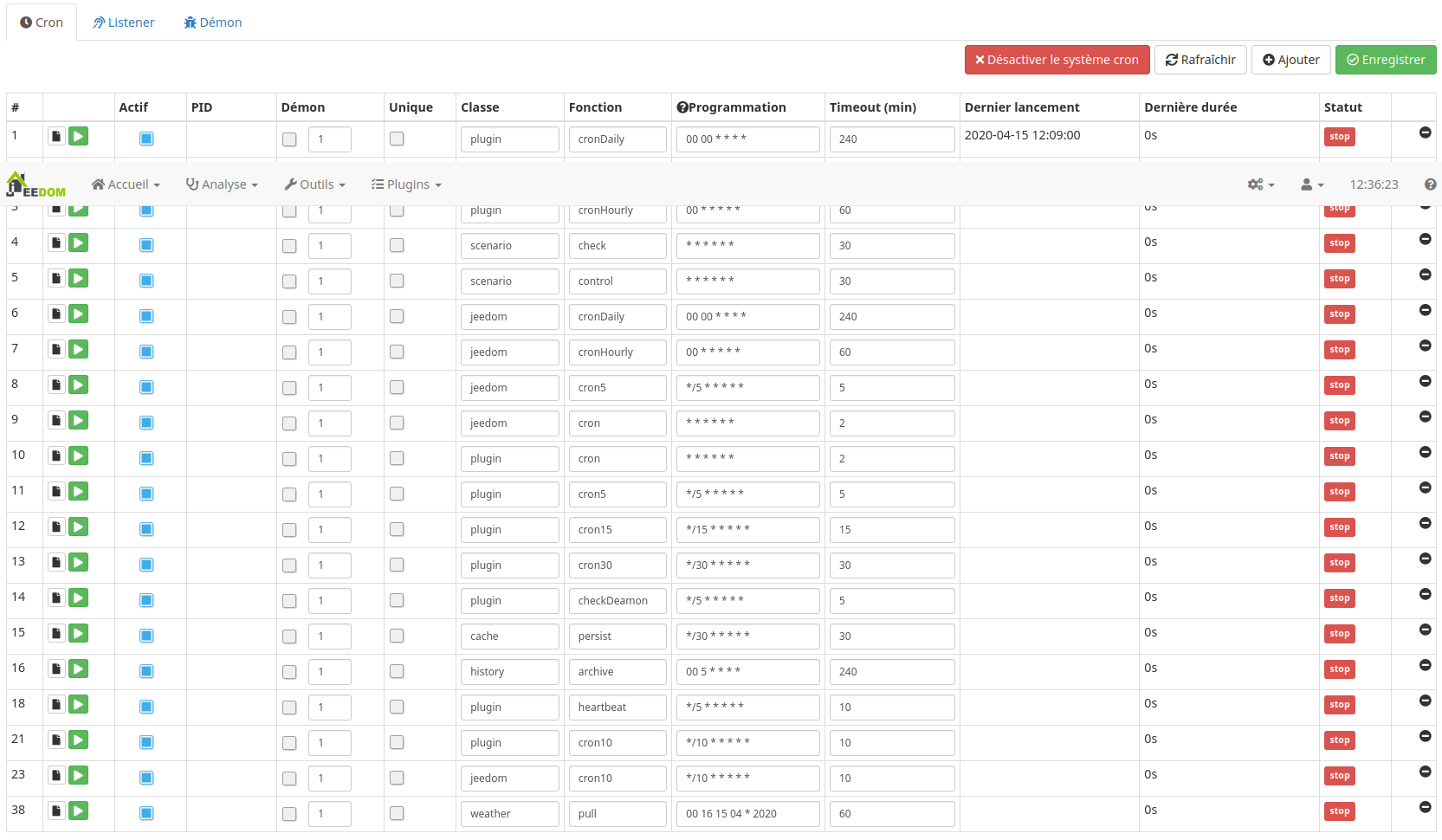This screenshot has height=840, width=1442.
Task: Stop the weather pull cron
Action: point(1339,811)
